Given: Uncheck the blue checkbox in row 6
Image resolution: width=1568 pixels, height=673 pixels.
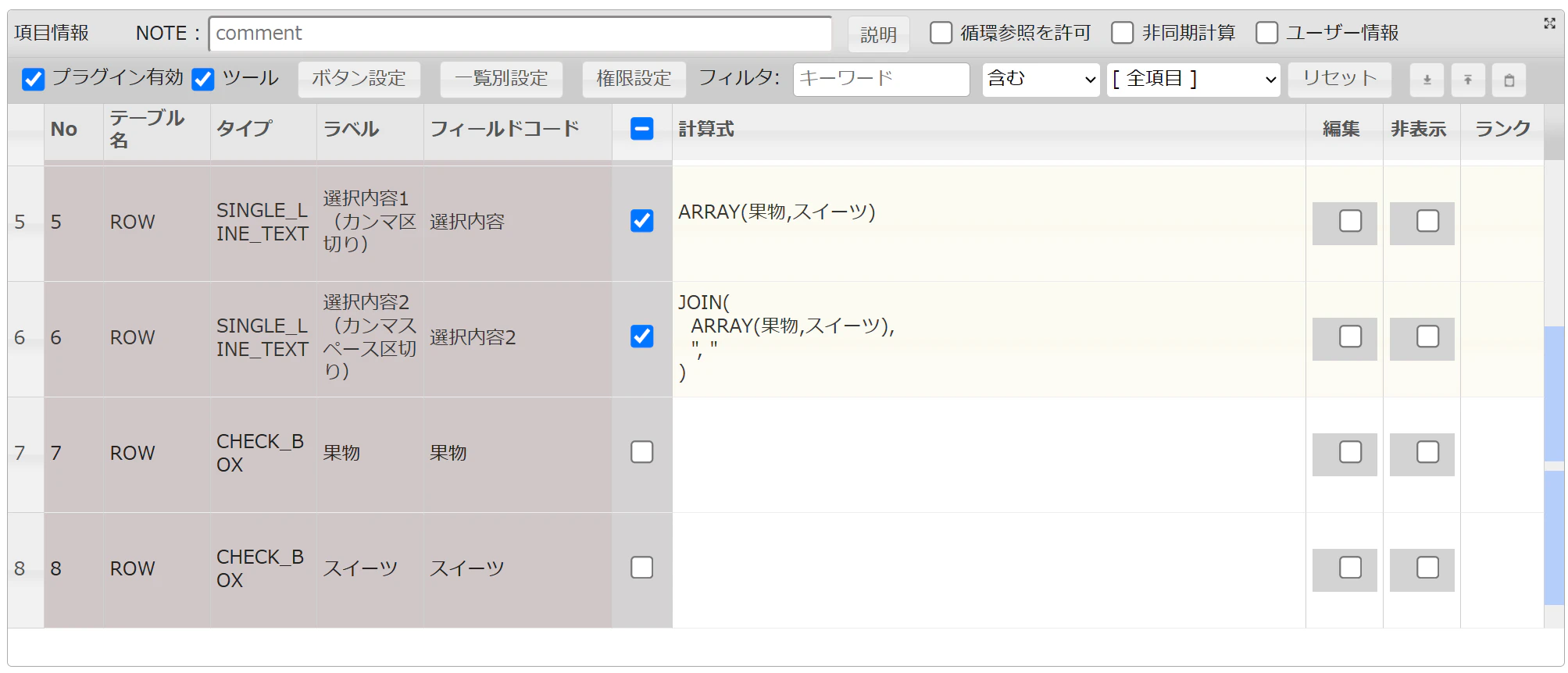Looking at the screenshot, I should (x=642, y=336).
